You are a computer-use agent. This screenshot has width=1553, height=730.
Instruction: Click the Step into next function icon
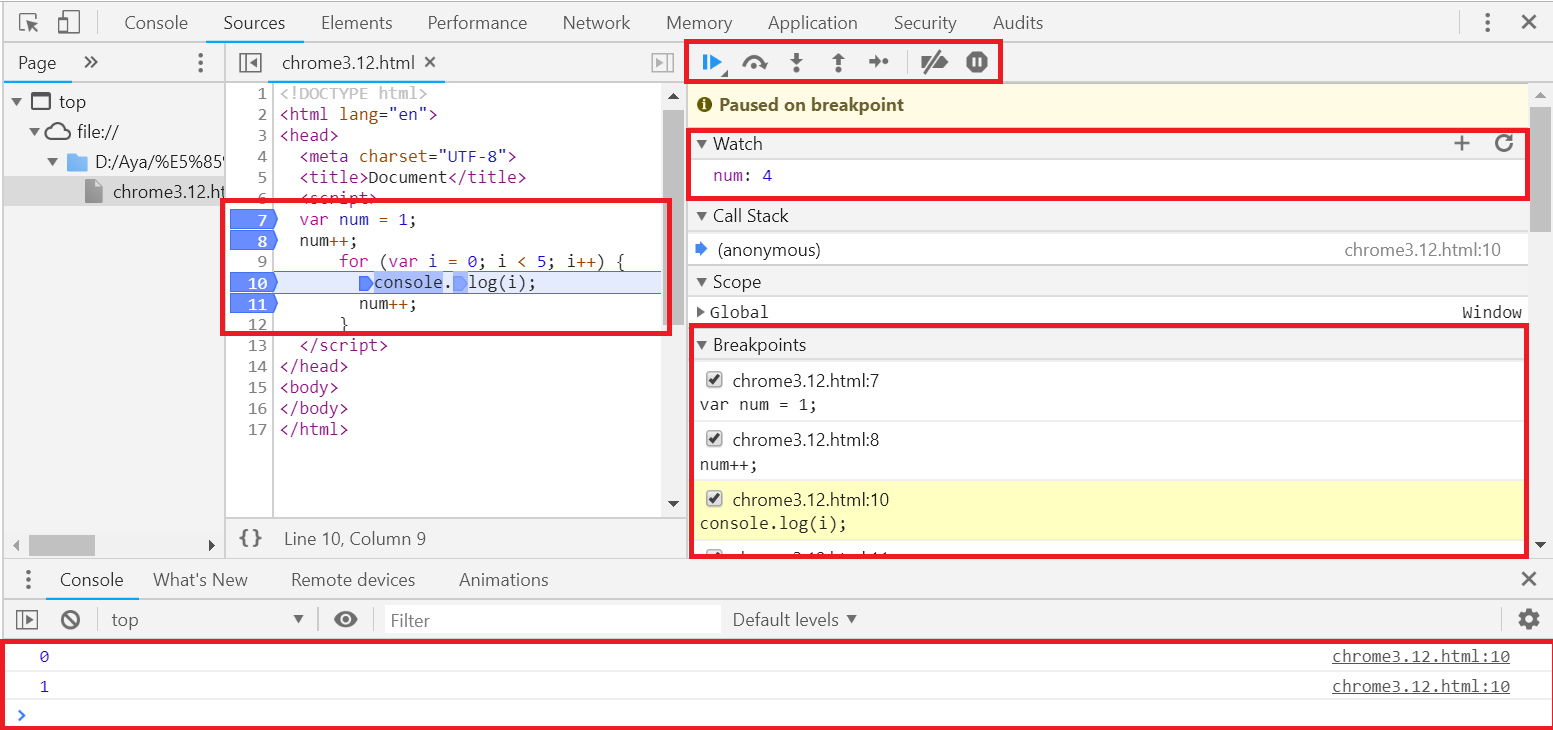point(797,63)
